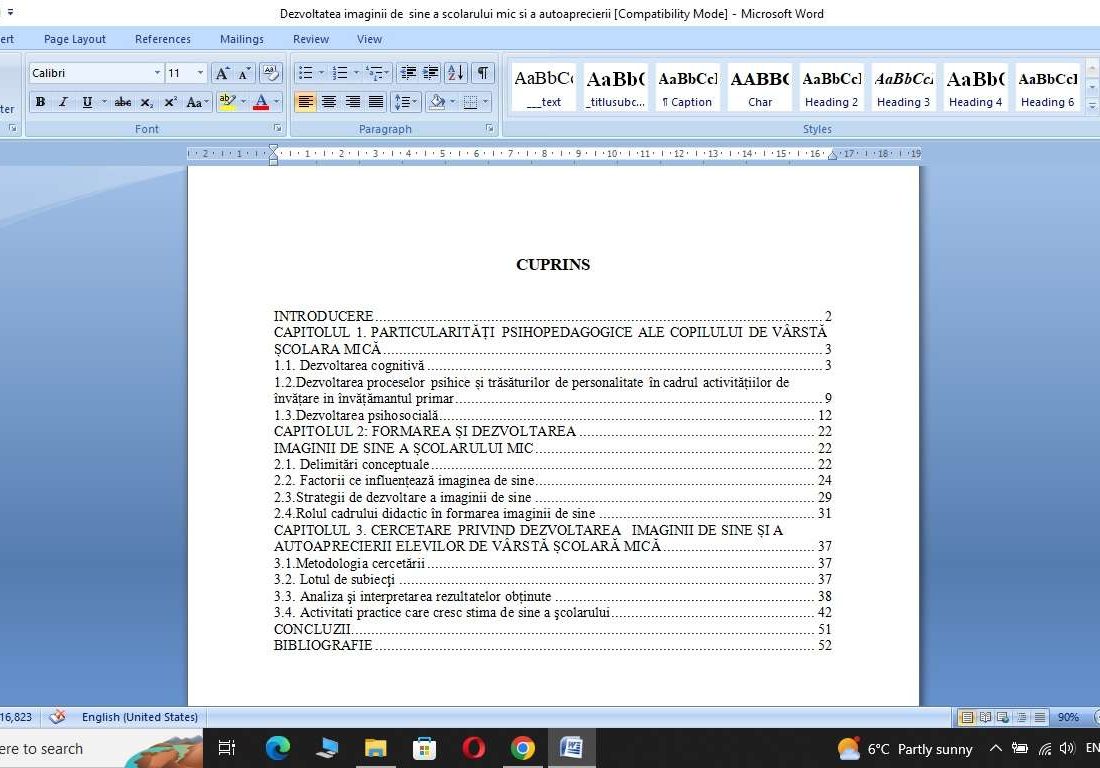Toggle Show/Hide paragraph marks
The height and width of the screenshot is (768, 1100).
point(481,72)
